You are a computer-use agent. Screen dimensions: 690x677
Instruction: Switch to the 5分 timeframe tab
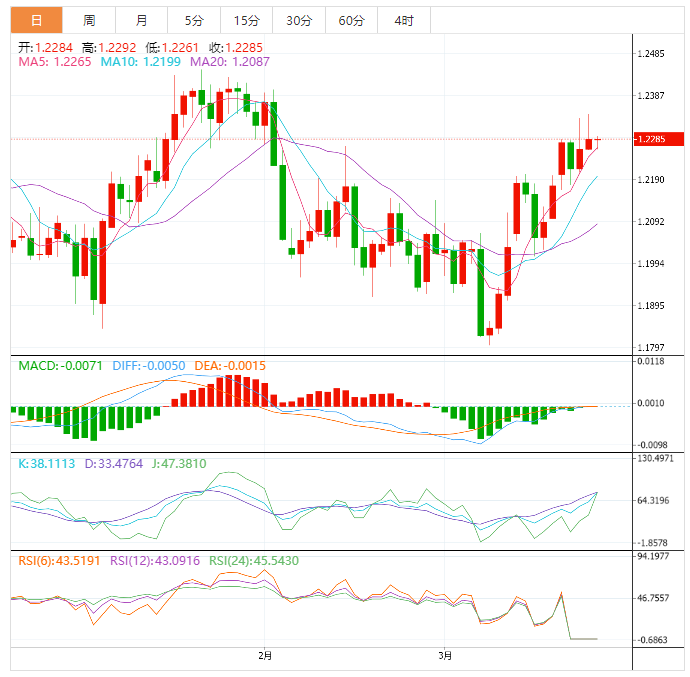pyautogui.click(x=193, y=20)
